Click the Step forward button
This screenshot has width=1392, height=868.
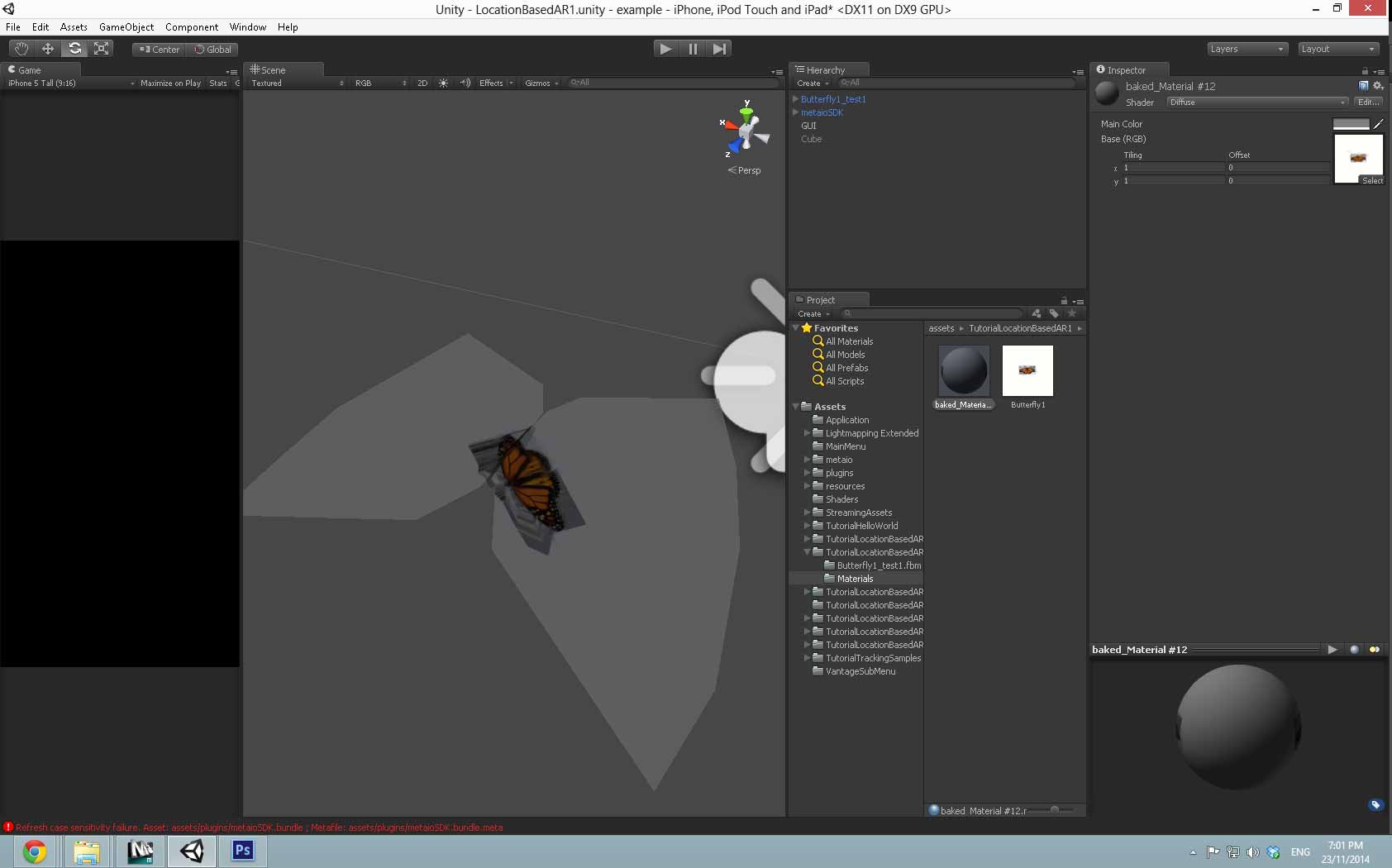(x=719, y=49)
